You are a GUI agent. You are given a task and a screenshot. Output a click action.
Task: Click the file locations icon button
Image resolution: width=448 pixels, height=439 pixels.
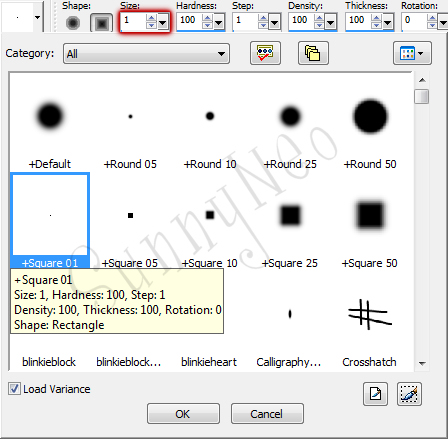(x=313, y=53)
